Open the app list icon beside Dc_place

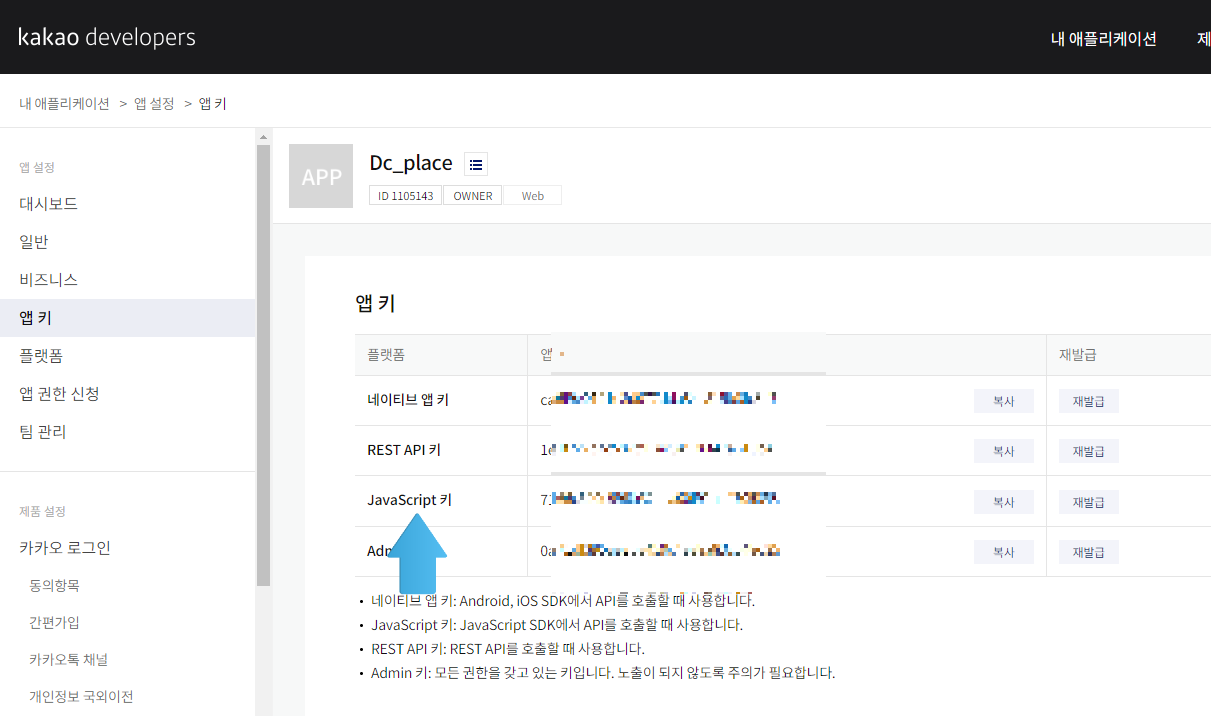476,164
